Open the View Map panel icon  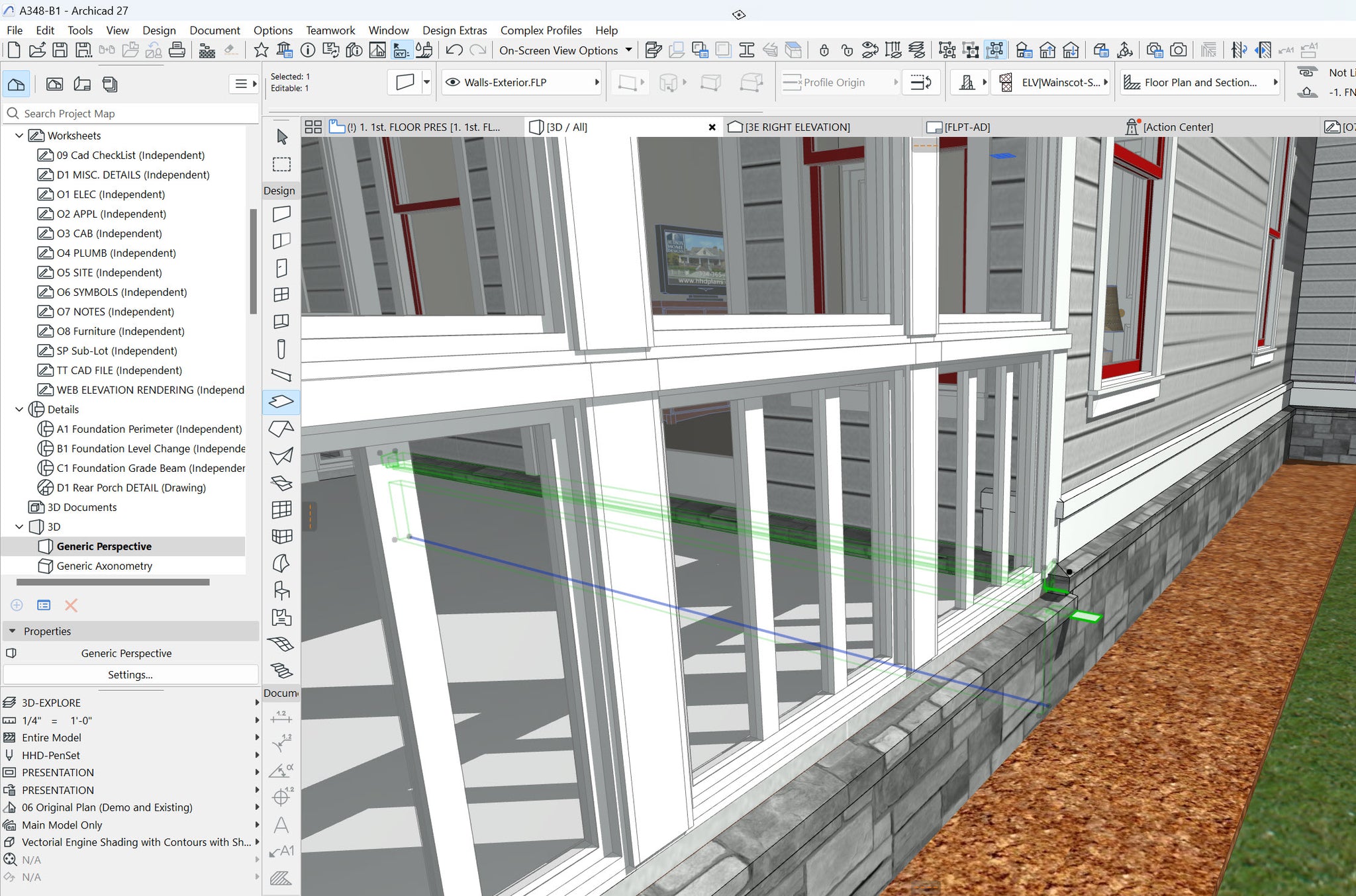54,84
